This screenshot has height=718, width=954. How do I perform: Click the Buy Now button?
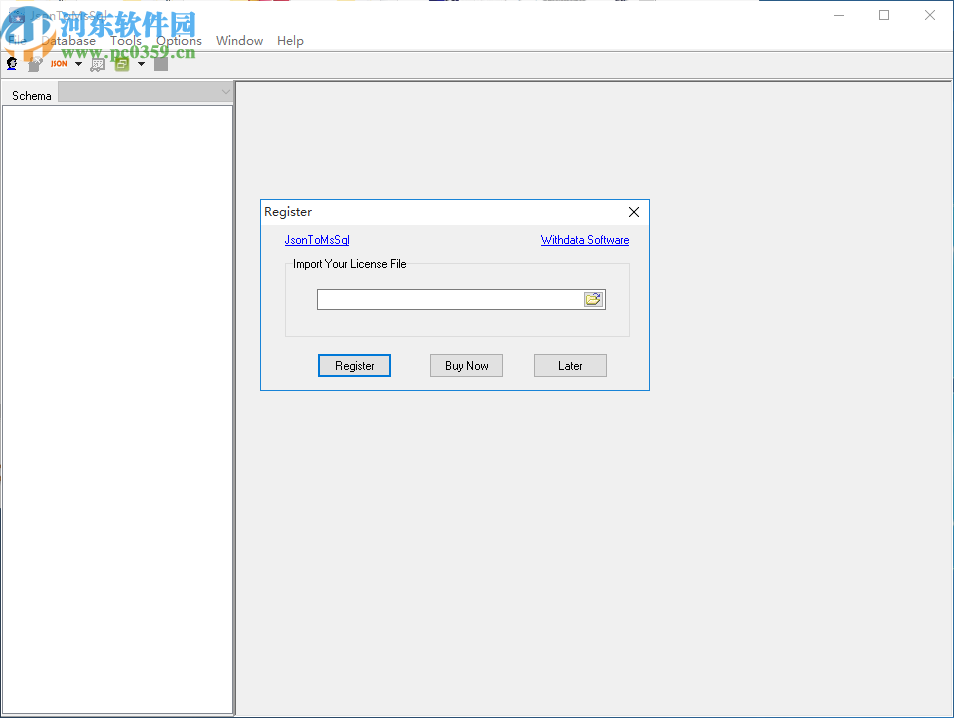(x=466, y=365)
